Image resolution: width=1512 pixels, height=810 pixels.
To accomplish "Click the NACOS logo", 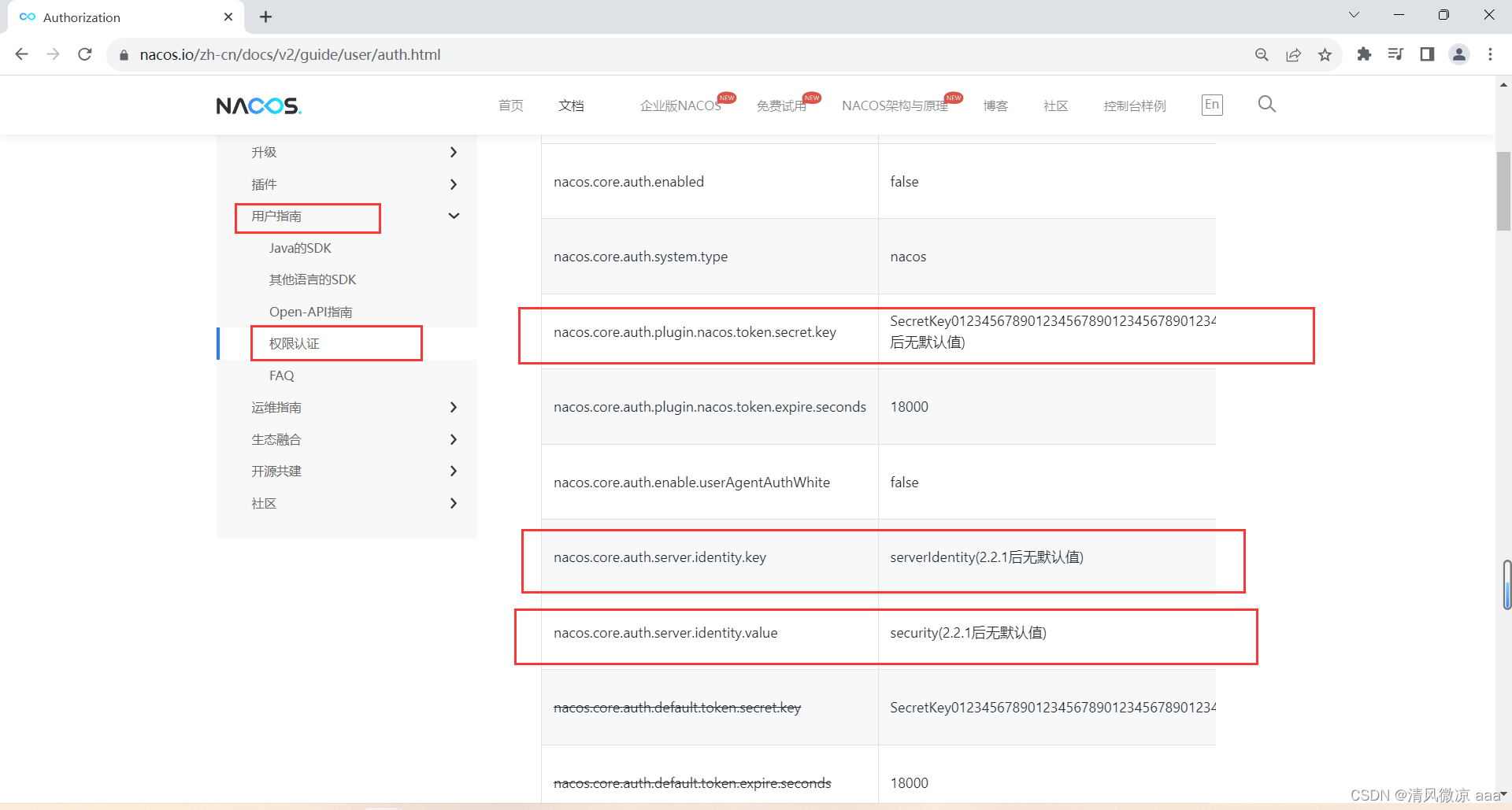I will [x=258, y=105].
